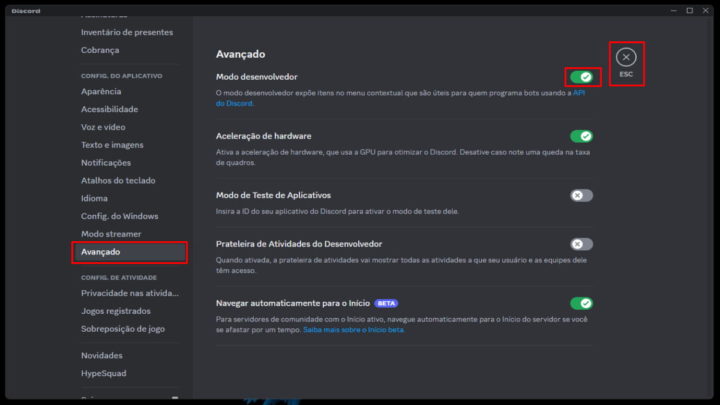
Task: Select Voz e vídeo section
Action: [x=103, y=127]
